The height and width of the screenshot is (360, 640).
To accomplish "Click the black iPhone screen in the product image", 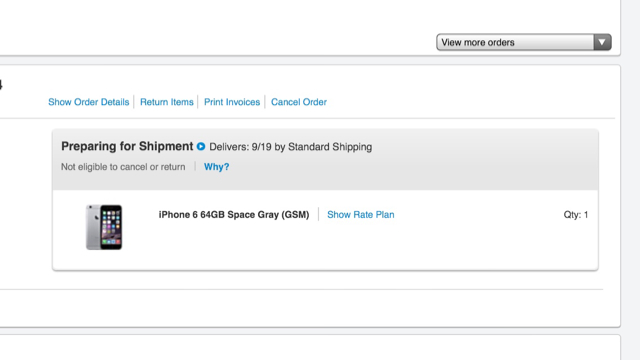I will click(111, 227).
